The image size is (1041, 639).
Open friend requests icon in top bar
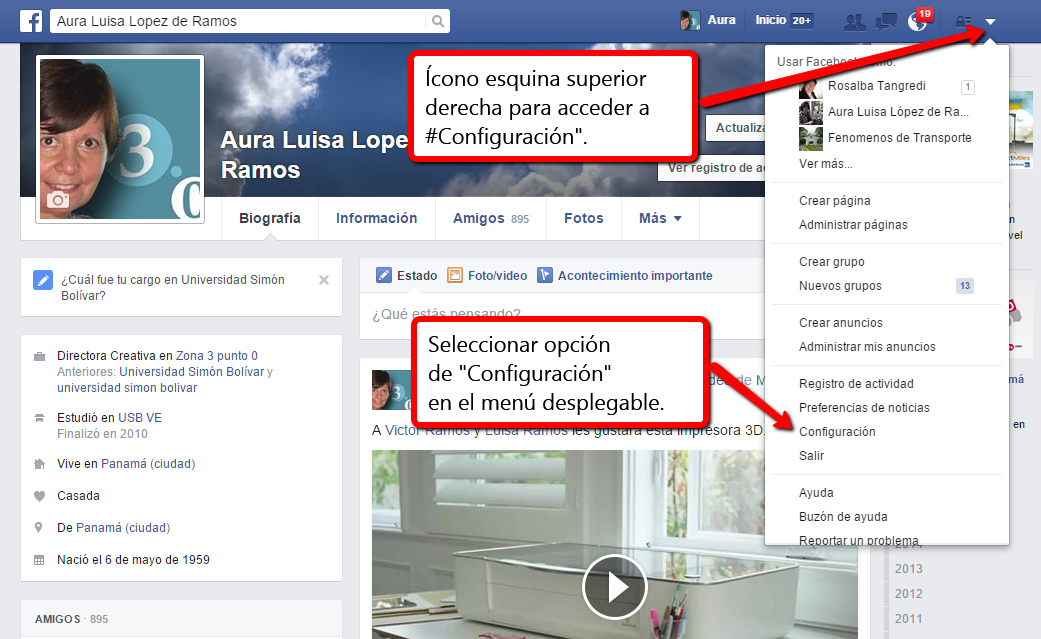(x=854, y=22)
